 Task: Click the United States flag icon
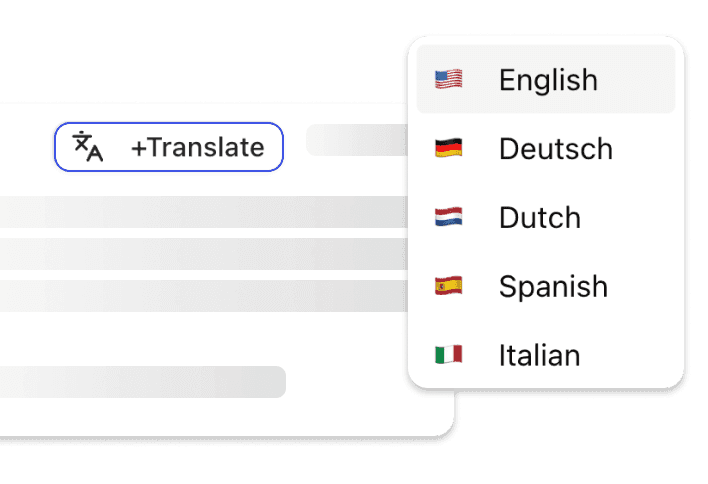(x=448, y=80)
